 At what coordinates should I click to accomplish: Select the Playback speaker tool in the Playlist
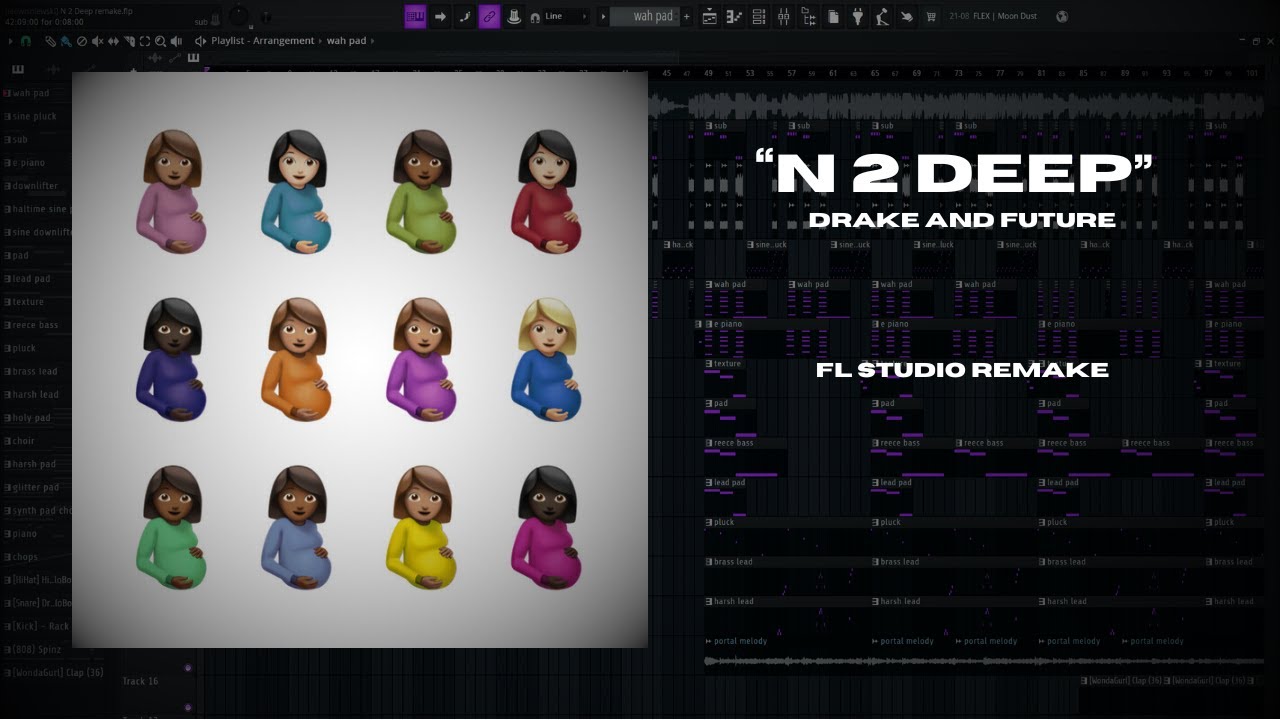[x=177, y=41]
